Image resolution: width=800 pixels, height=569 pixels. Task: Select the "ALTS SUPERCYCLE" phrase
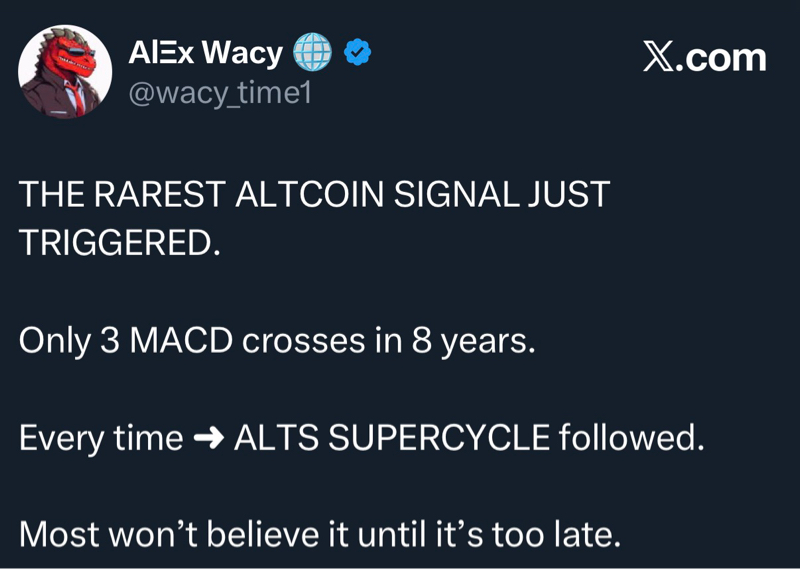391,438
